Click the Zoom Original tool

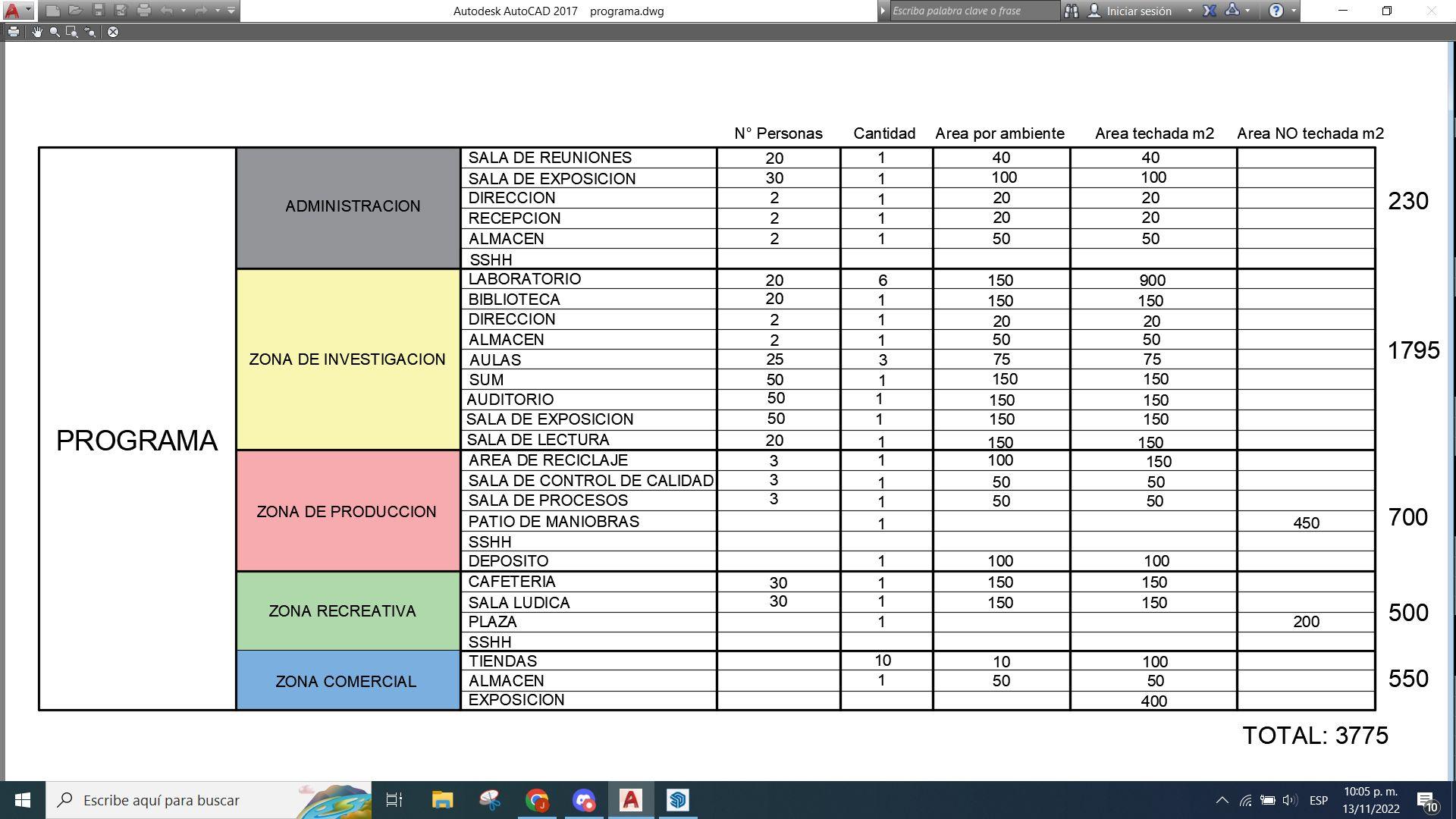pos(90,32)
